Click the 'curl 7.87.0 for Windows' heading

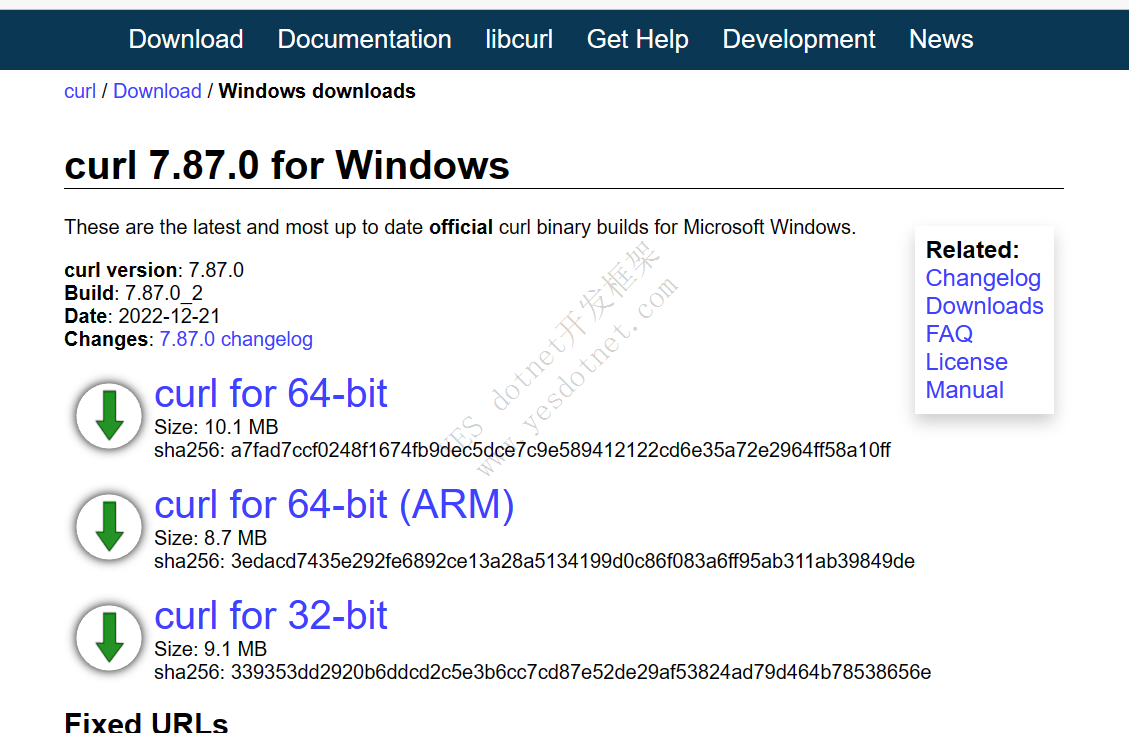[287, 166]
